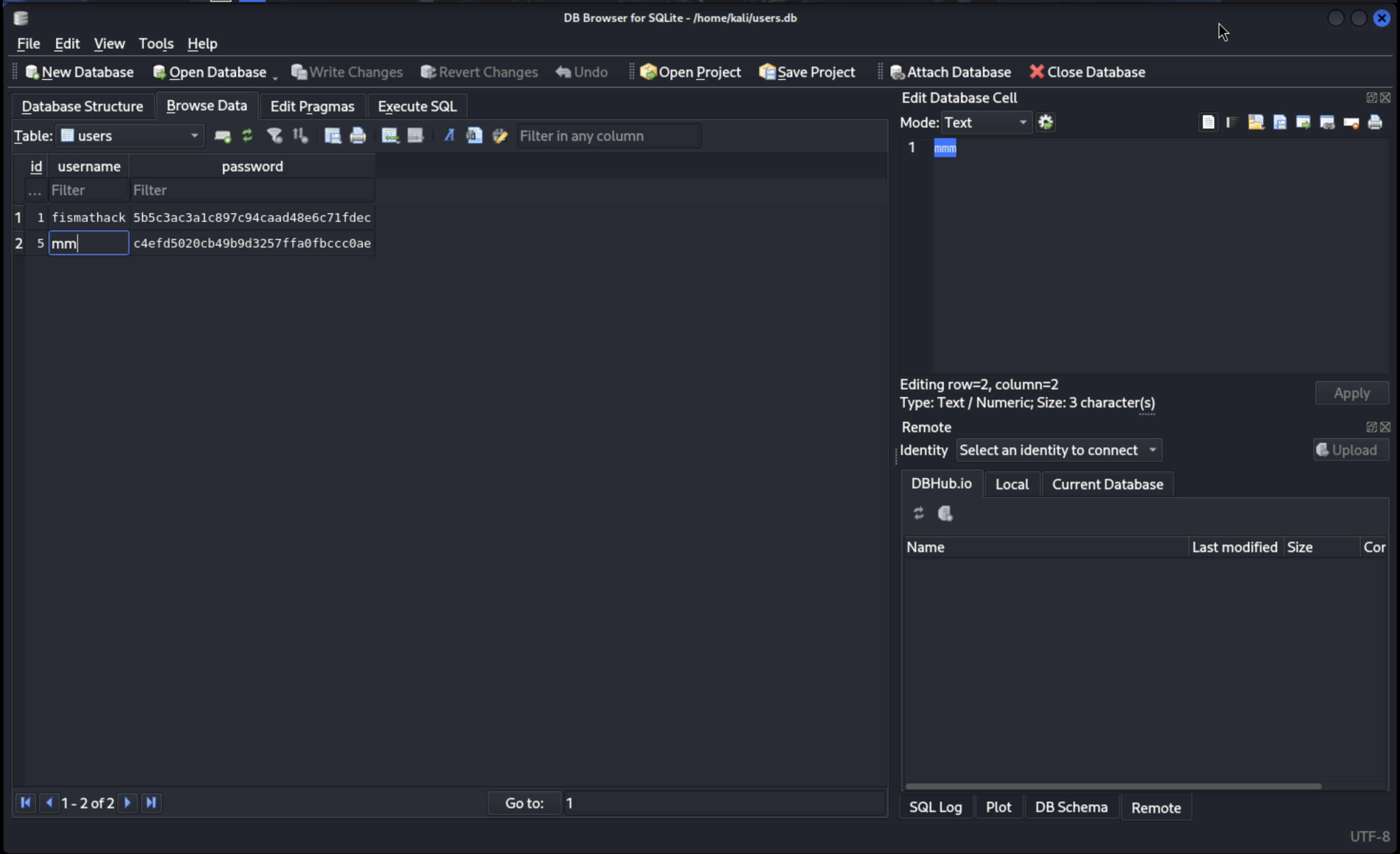The width and height of the screenshot is (1400, 854).
Task: Export cell content to file via floppy icon
Action: click(1280, 122)
